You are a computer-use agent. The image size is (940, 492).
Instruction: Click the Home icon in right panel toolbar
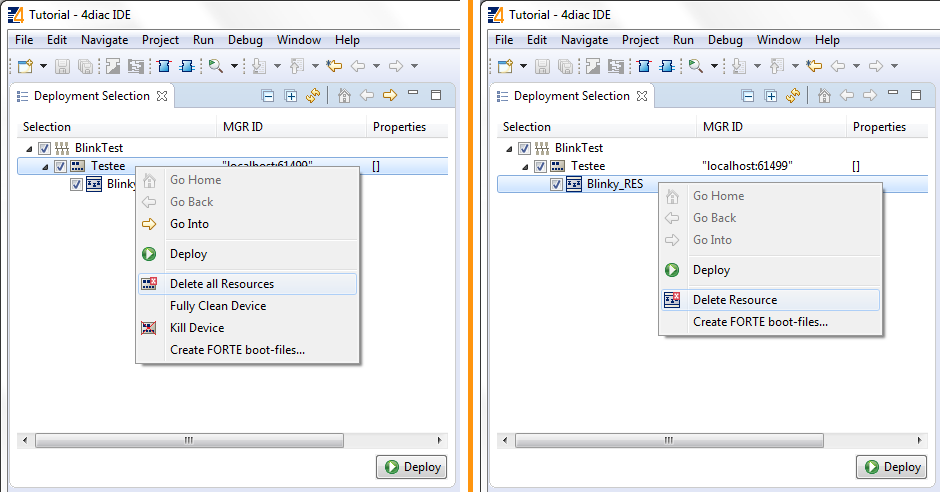click(x=824, y=96)
